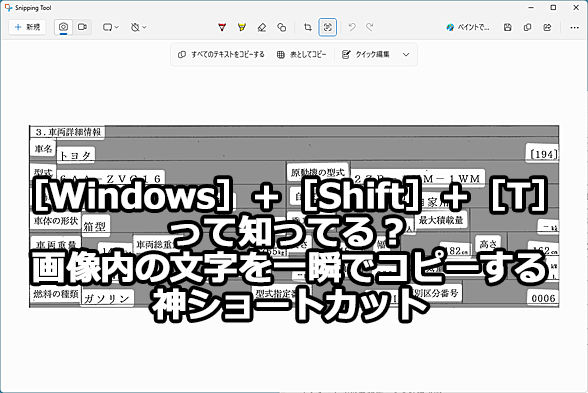Select recognized text 車名
The image size is (588, 393).
[x=43, y=148]
